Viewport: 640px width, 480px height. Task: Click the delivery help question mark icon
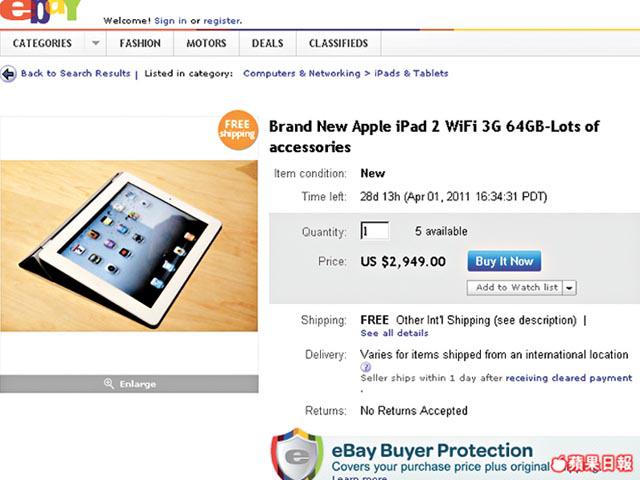[x=366, y=367]
